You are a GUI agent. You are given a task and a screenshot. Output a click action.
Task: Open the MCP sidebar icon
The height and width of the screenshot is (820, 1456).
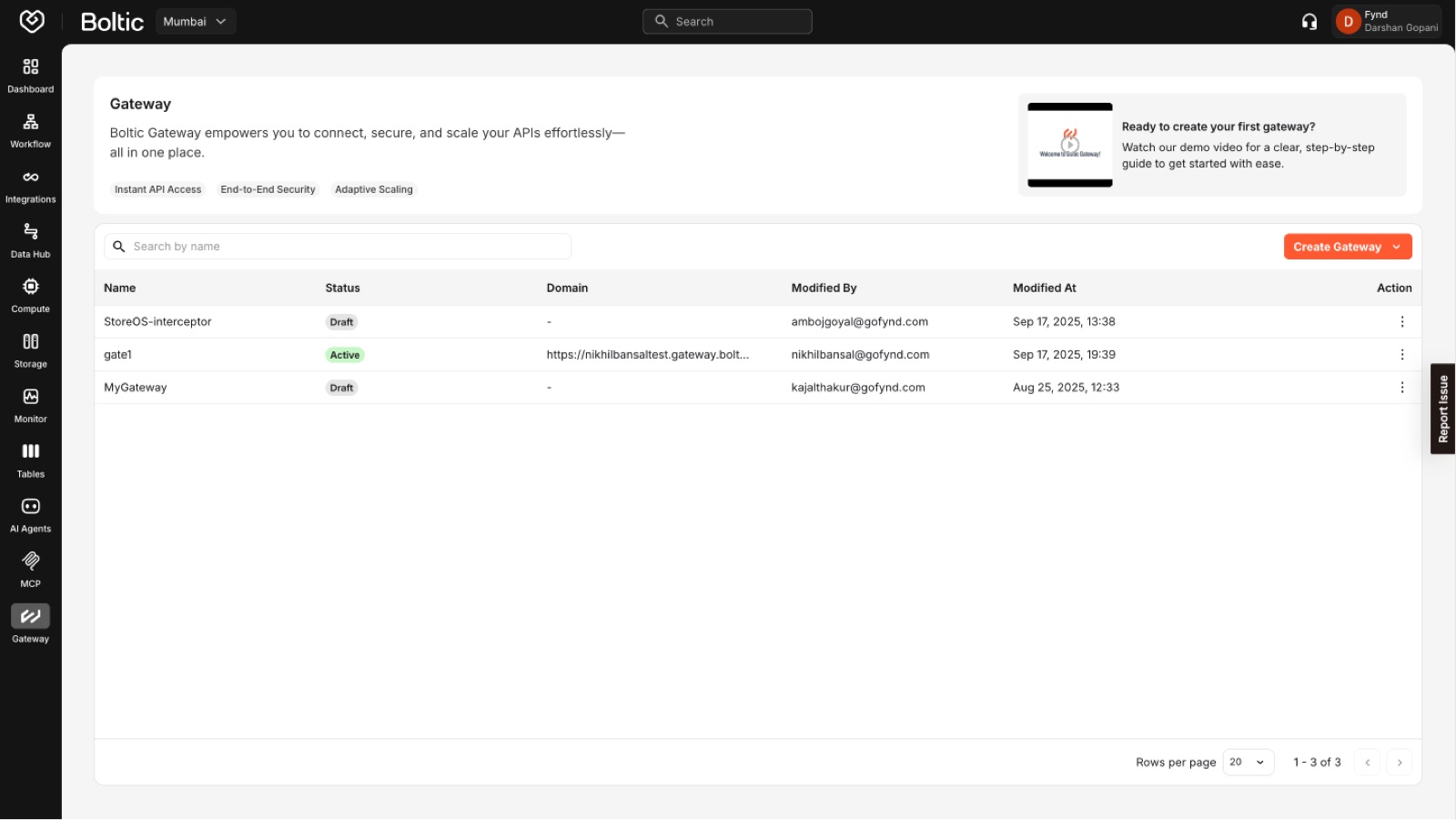click(x=31, y=561)
